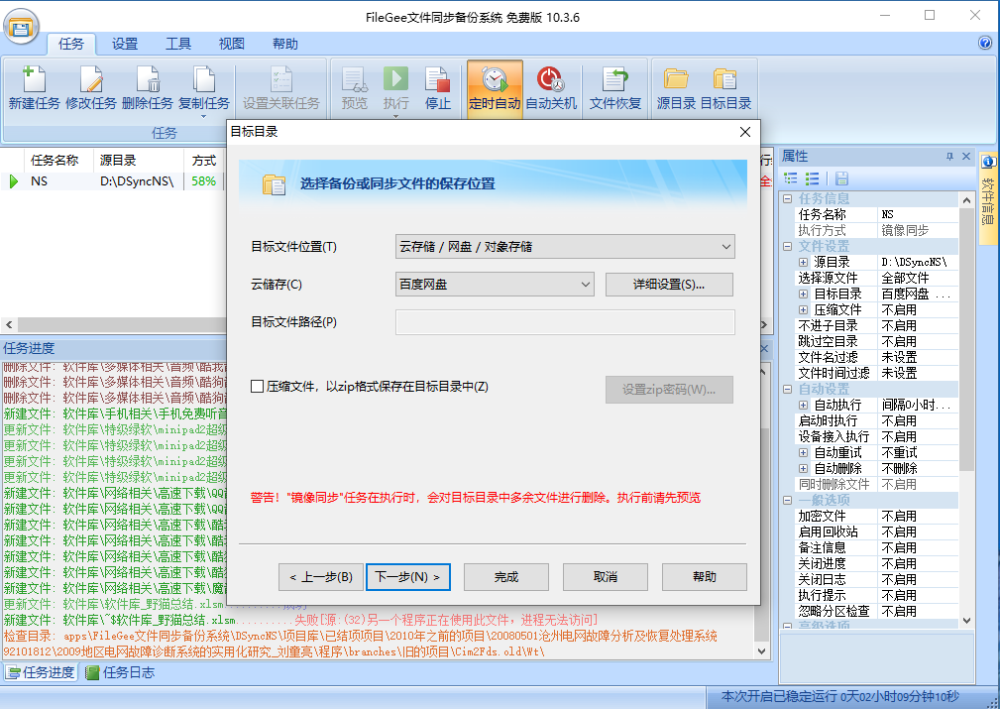Click the 帮助 button in dialog
The height and width of the screenshot is (709, 1000).
[704, 577]
